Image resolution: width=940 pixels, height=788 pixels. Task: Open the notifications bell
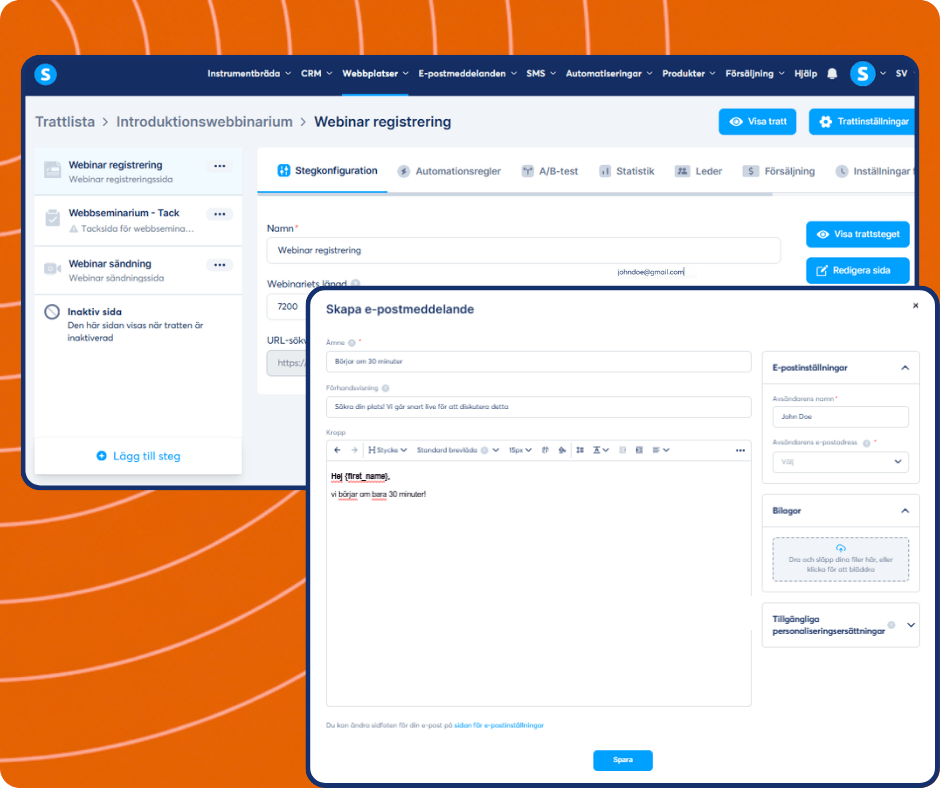(x=832, y=73)
